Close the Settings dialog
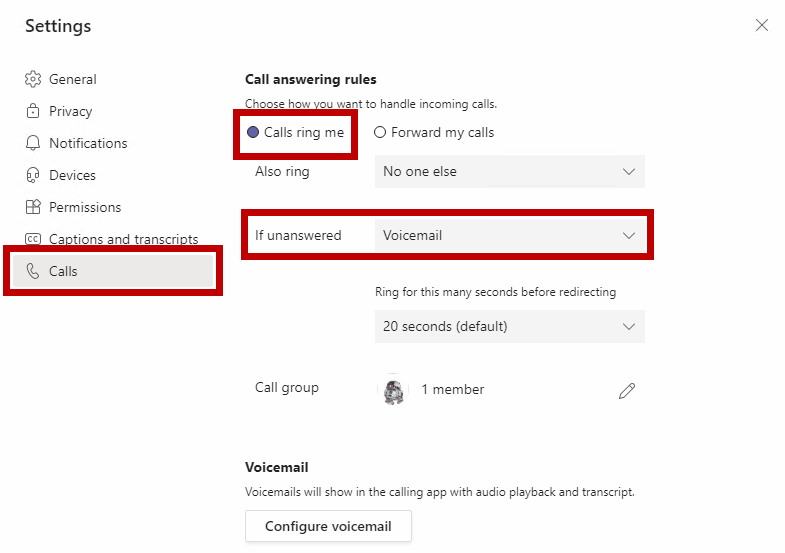Screen dimensions: 785x553 tap(762, 26)
